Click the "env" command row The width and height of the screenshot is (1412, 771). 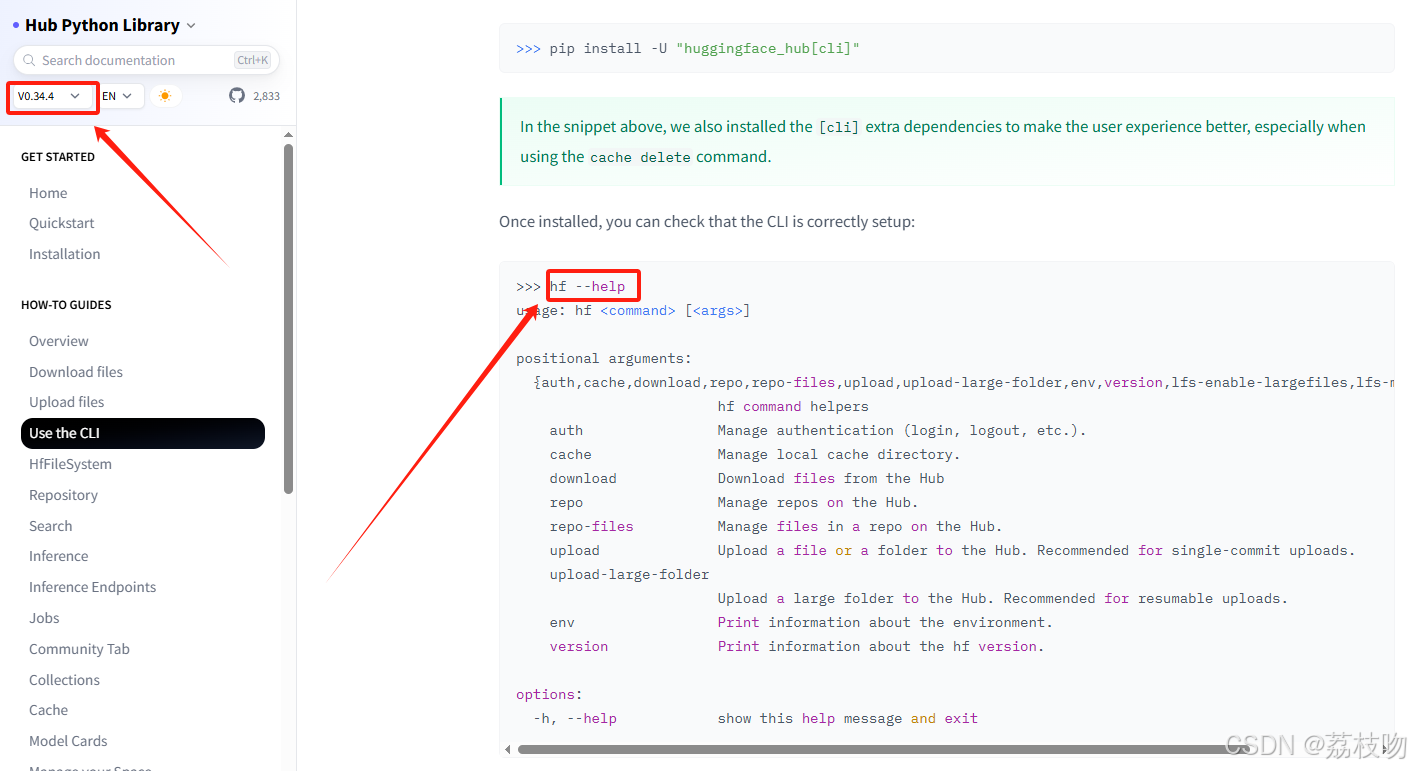(x=801, y=622)
